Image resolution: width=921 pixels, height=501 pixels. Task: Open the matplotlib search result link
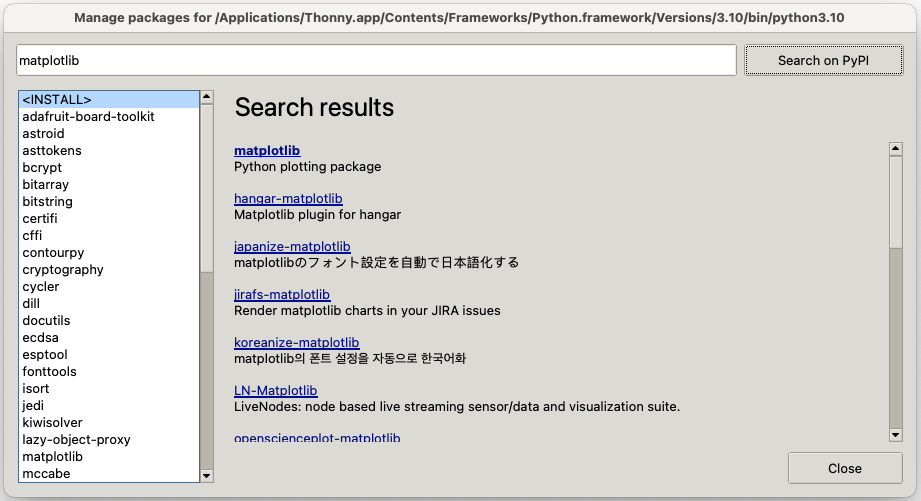coord(267,150)
